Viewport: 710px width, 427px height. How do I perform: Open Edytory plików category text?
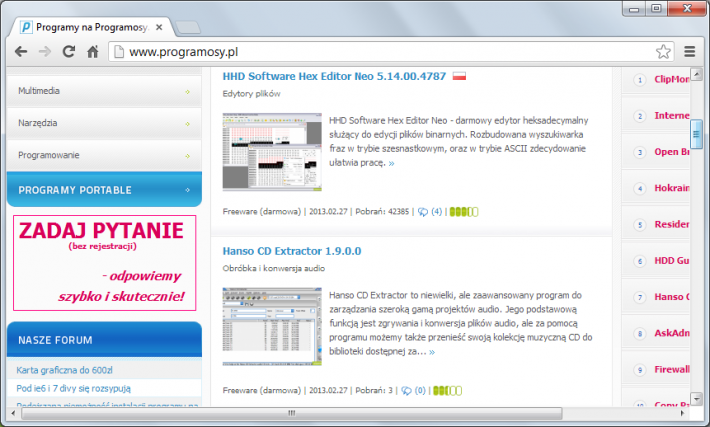click(251, 94)
